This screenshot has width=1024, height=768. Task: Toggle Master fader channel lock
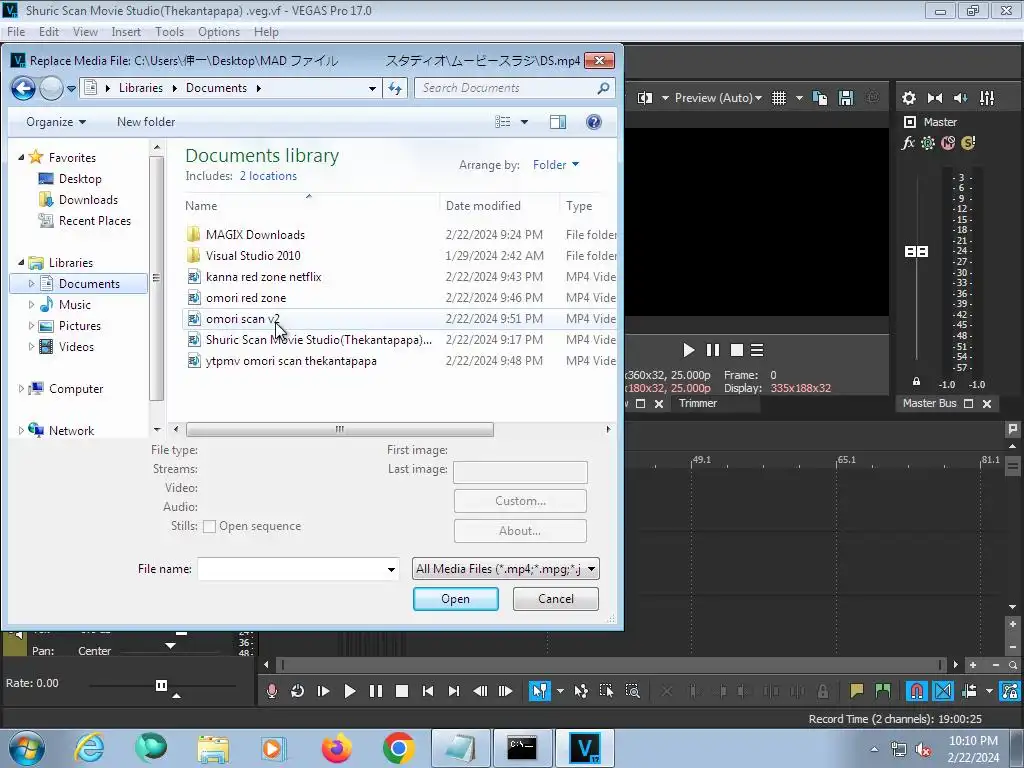point(916,381)
